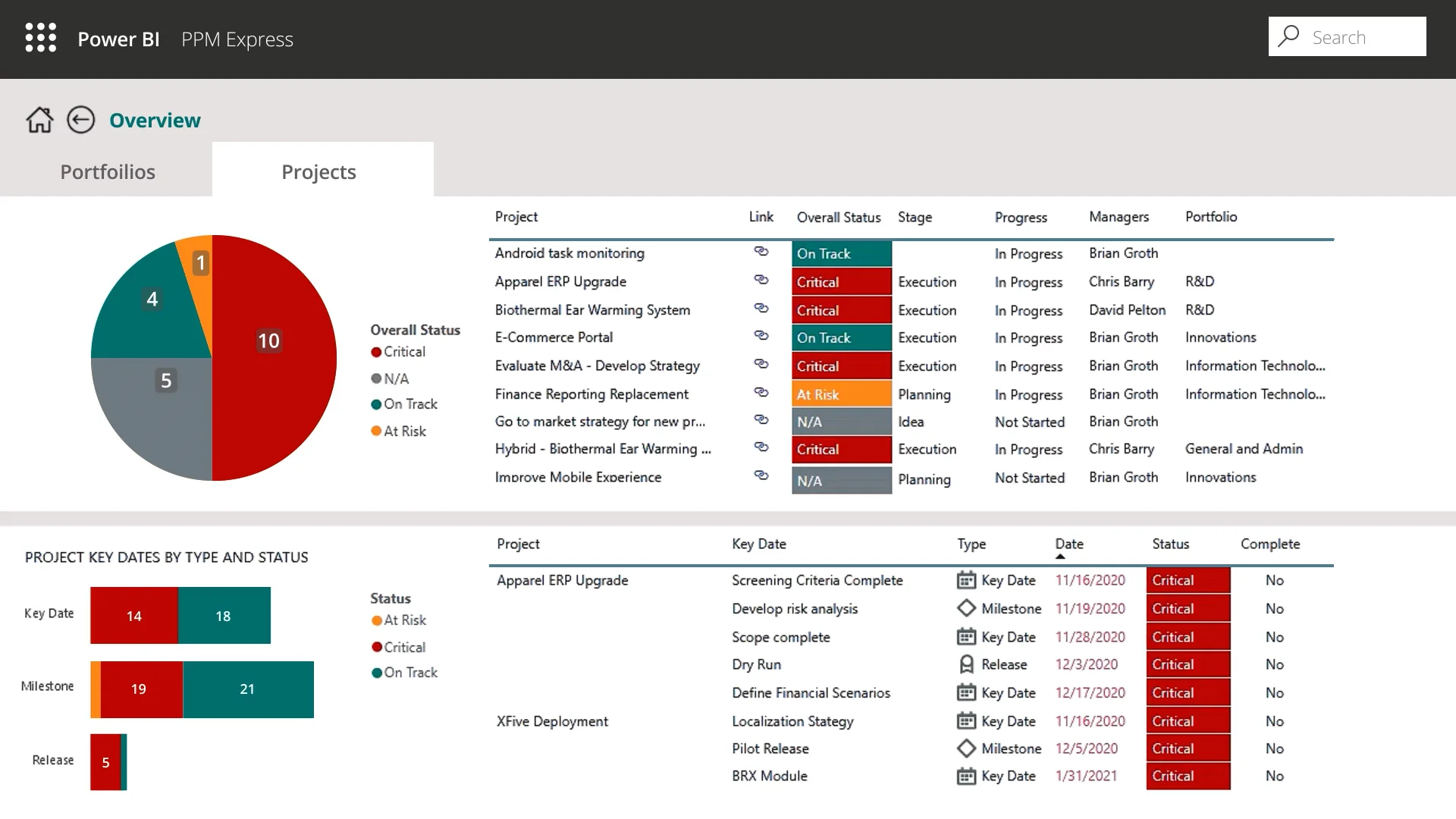Filter by Critical in pie chart legend
Screen dimensions: 1456x819
tap(403, 352)
